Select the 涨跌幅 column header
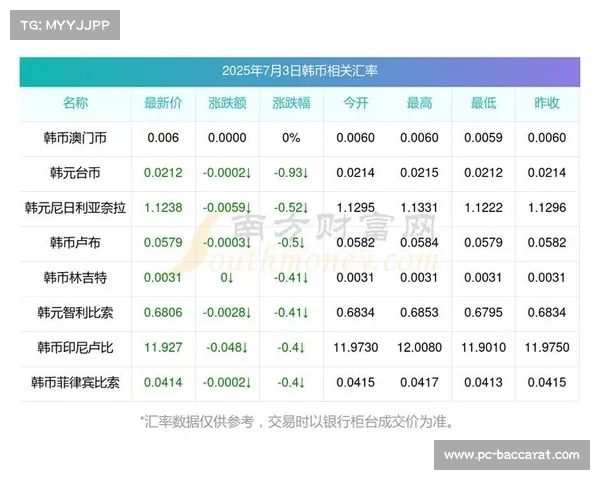This screenshot has height=480, width=600. click(x=291, y=103)
